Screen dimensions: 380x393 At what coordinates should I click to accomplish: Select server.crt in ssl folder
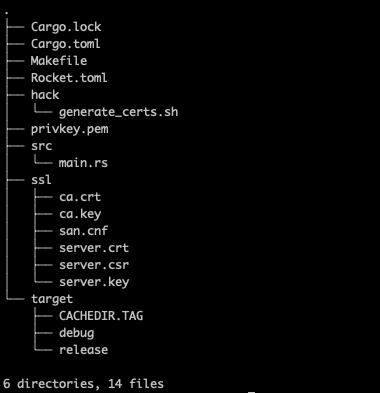click(x=94, y=248)
